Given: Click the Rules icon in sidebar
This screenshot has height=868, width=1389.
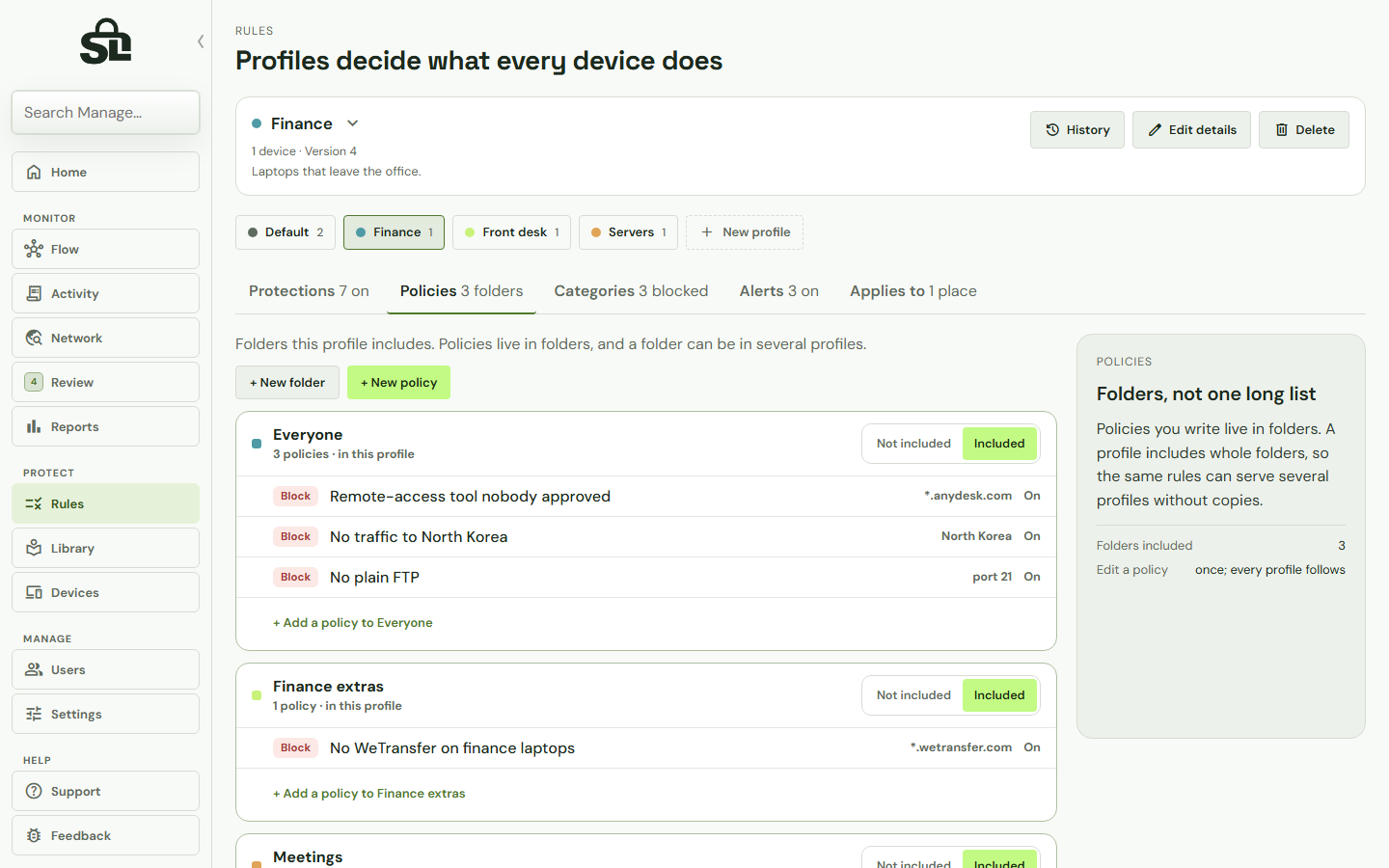Looking at the screenshot, I should [34, 503].
